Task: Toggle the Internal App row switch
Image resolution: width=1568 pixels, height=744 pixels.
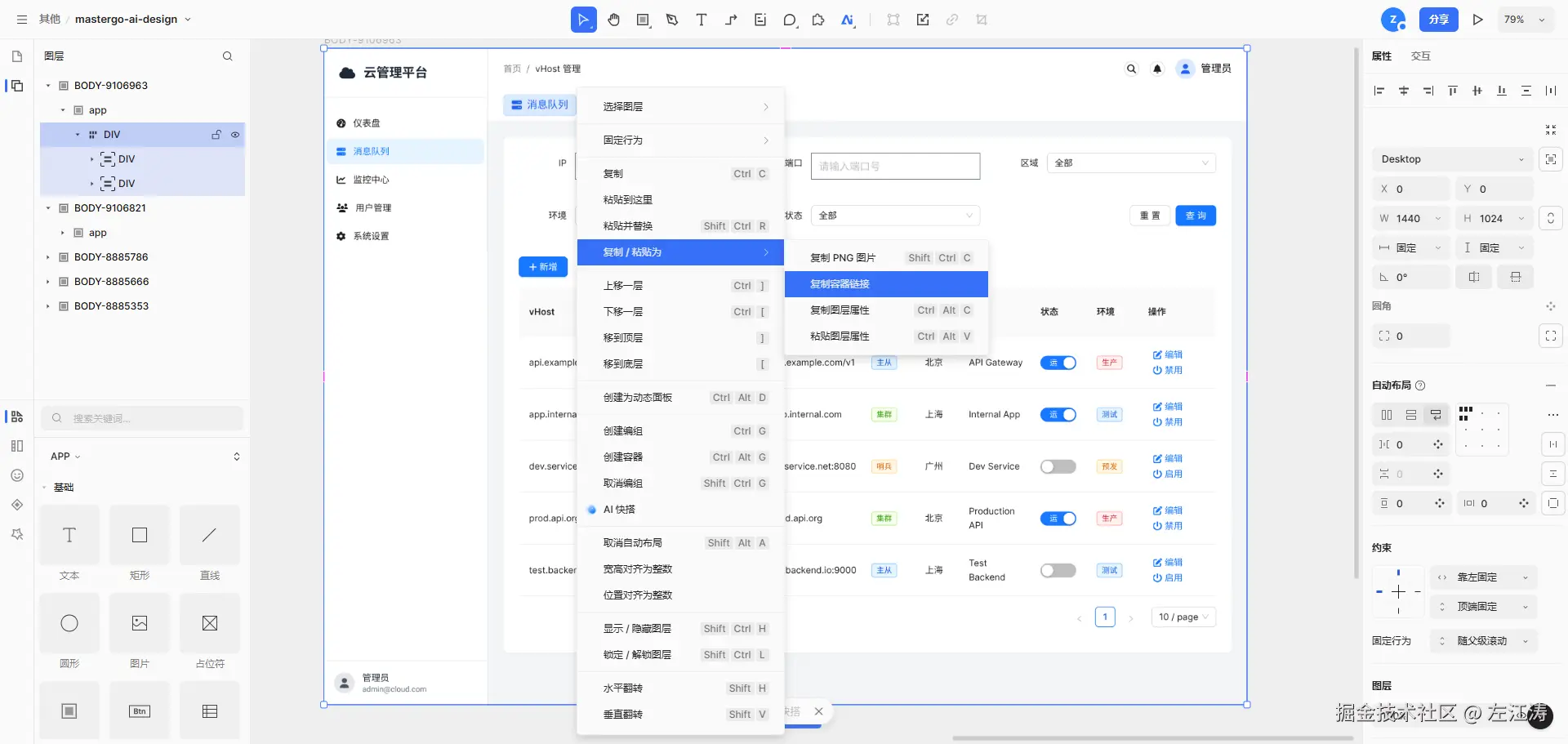Action: (x=1058, y=415)
